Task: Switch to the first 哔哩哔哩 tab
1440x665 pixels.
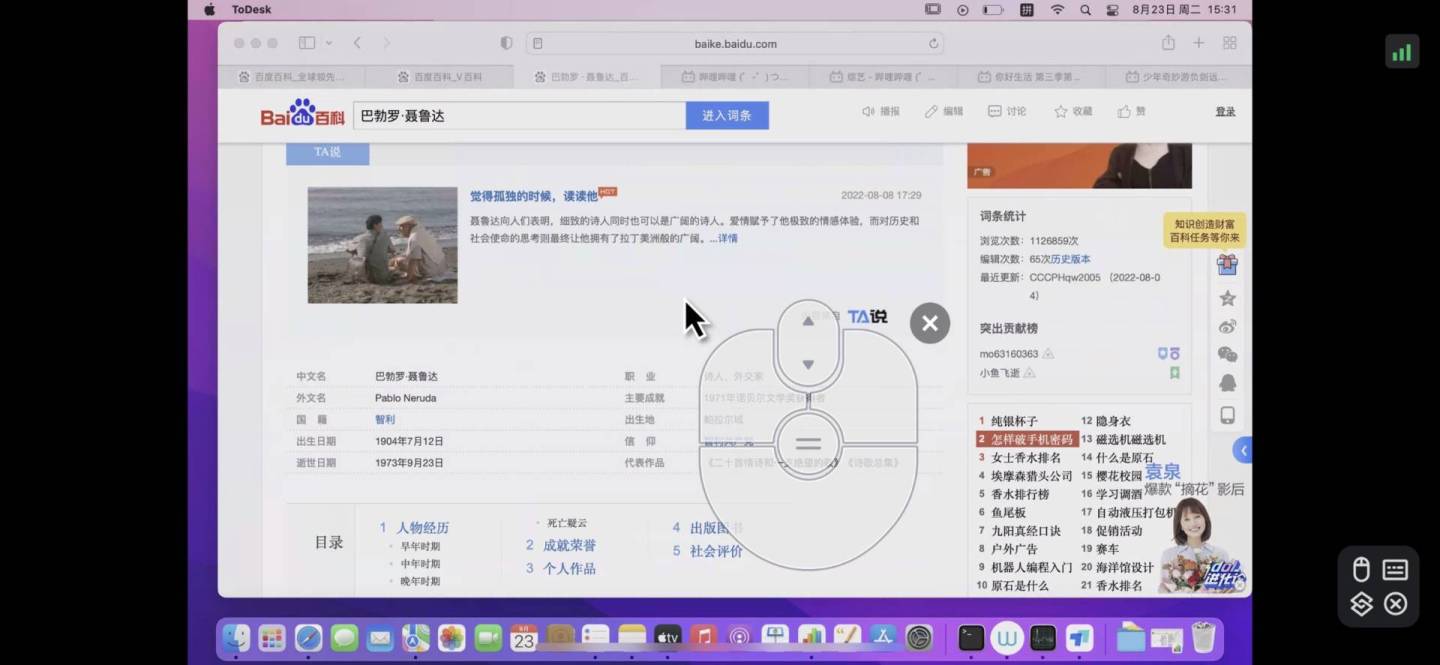Action: (x=735, y=76)
